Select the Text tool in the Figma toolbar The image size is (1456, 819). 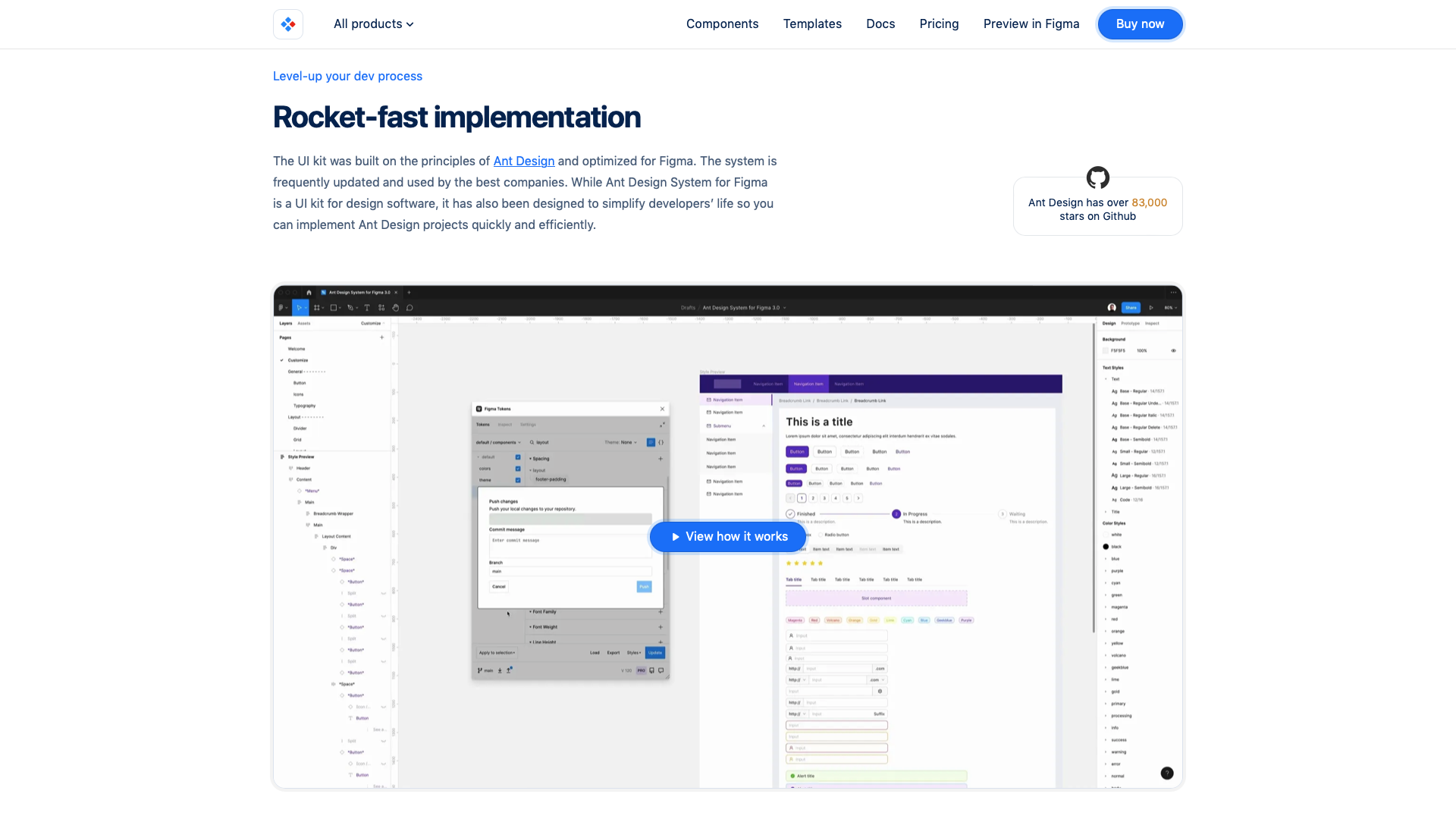(367, 308)
